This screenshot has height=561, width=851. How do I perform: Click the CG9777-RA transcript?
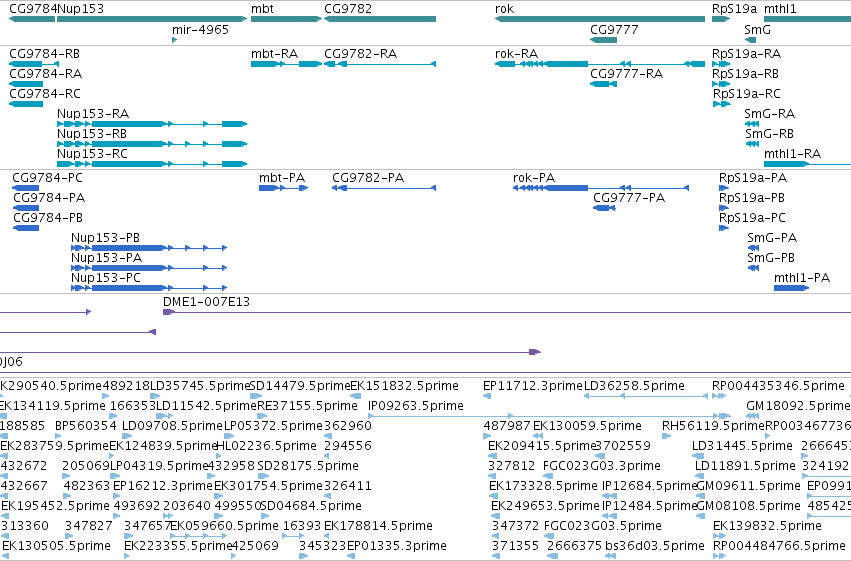(x=604, y=84)
